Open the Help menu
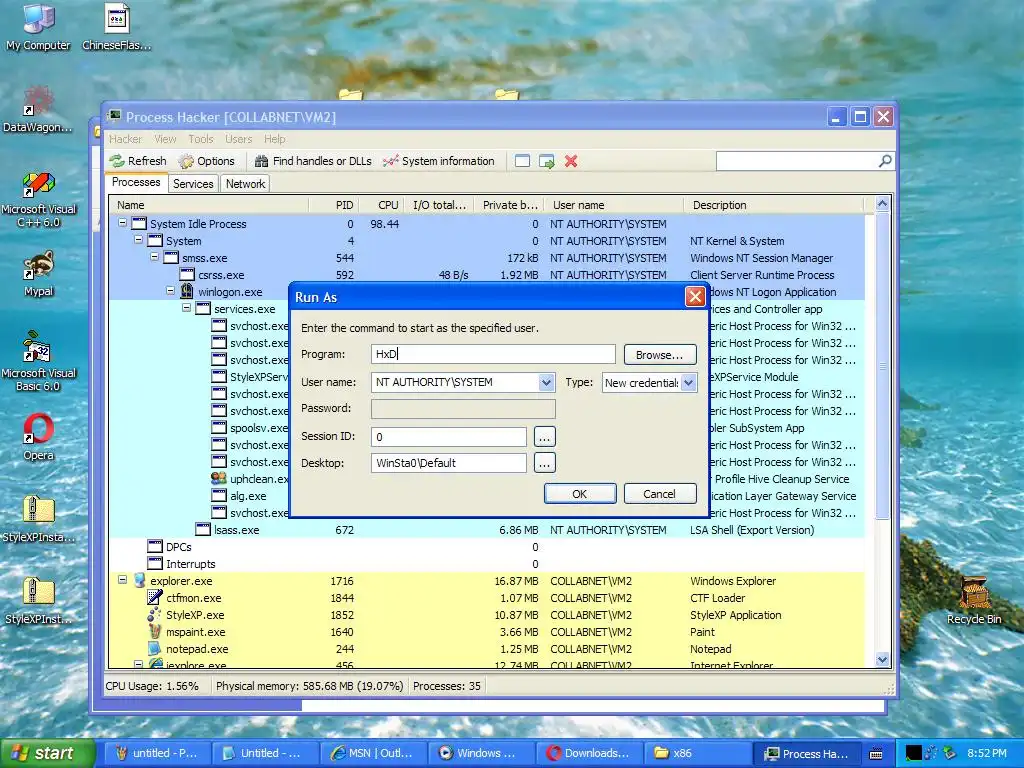The image size is (1024, 768). [274, 139]
